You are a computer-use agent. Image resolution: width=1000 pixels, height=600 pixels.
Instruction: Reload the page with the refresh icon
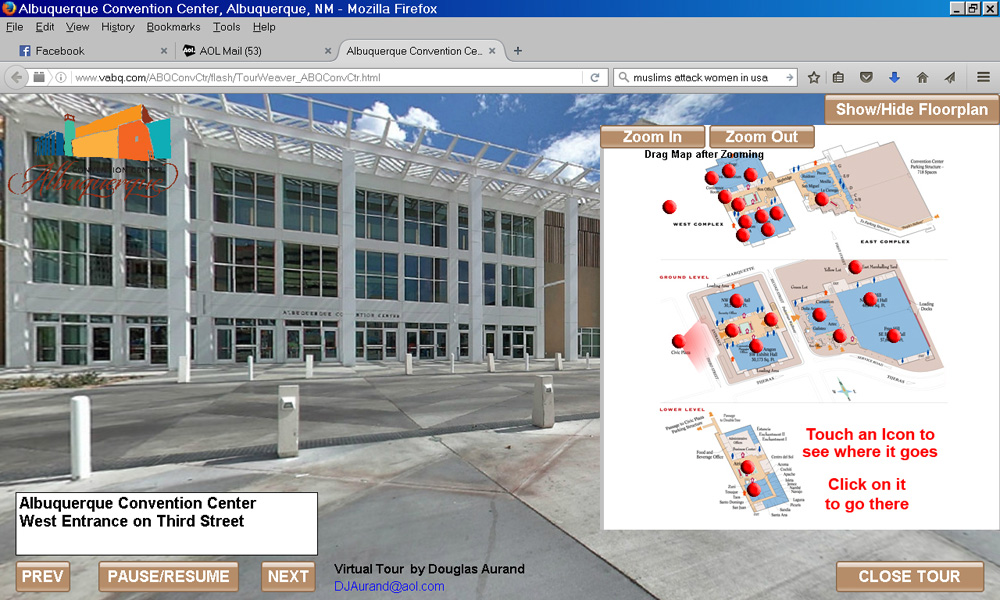[x=595, y=77]
